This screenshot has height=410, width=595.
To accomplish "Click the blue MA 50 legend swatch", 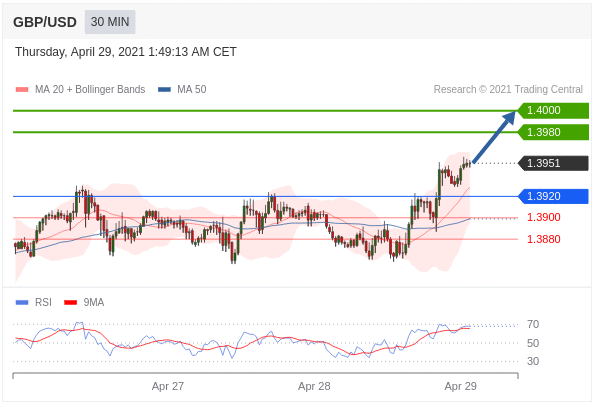I will 164,90.
